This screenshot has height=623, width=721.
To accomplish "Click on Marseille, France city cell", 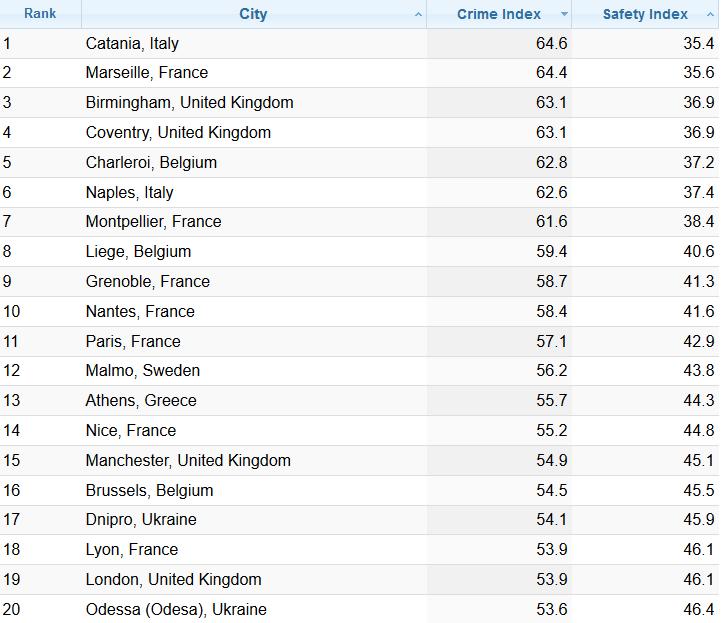I will [147, 73].
